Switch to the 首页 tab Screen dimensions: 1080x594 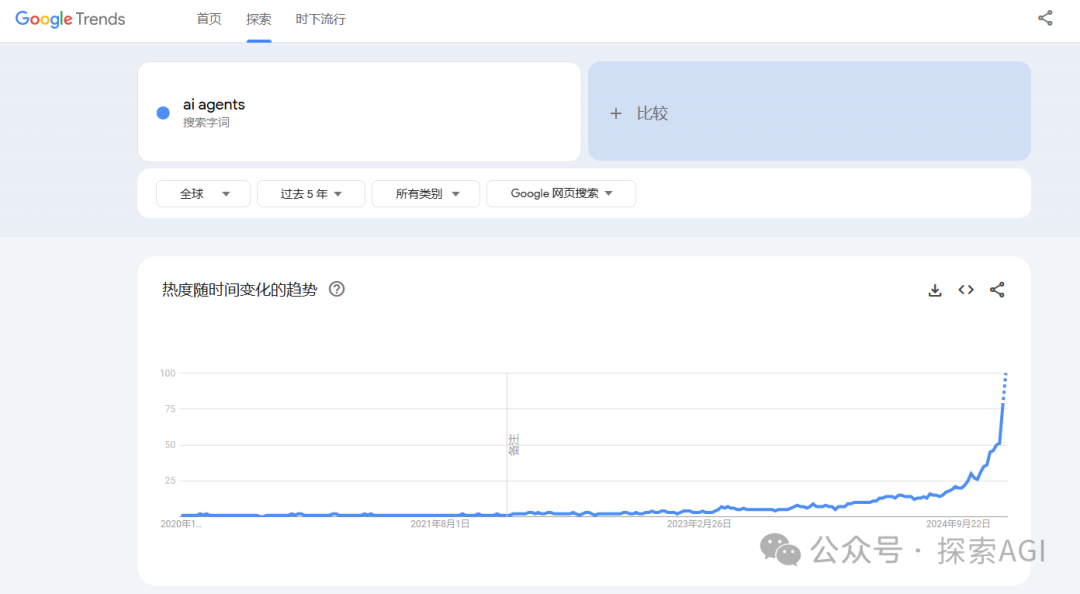pos(208,18)
